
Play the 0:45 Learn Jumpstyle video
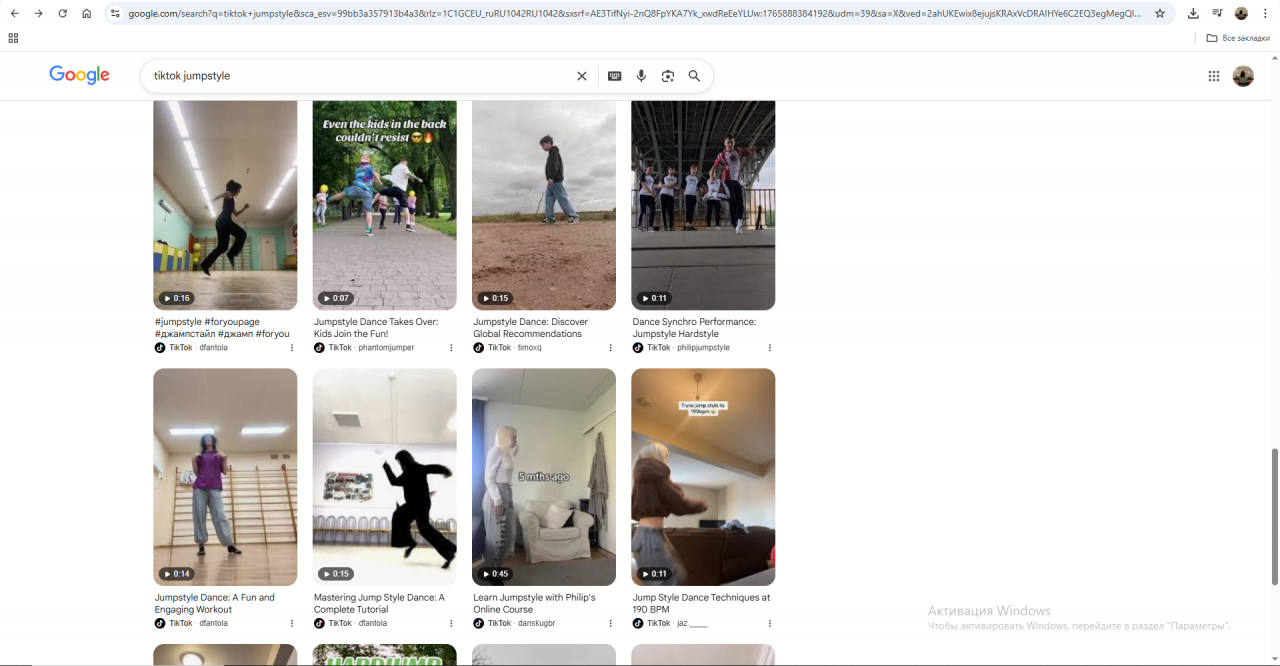pyautogui.click(x=543, y=476)
